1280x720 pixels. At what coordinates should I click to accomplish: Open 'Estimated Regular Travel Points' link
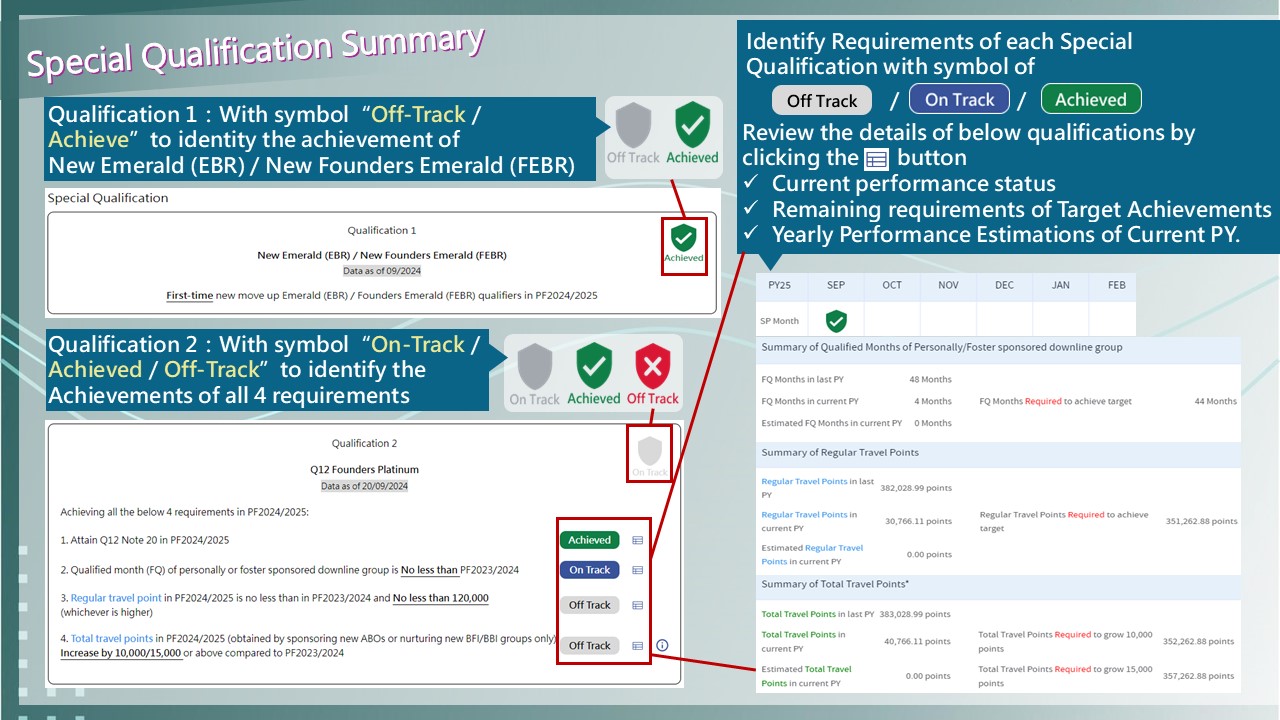812,555
